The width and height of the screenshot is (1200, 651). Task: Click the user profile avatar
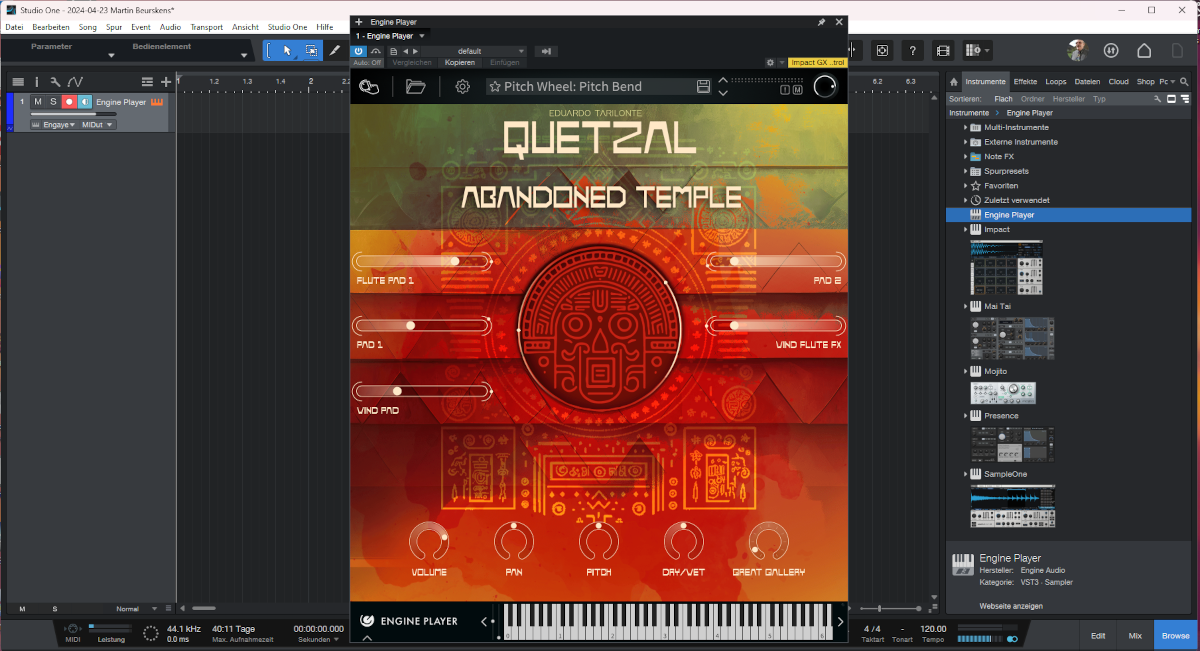(1076, 50)
